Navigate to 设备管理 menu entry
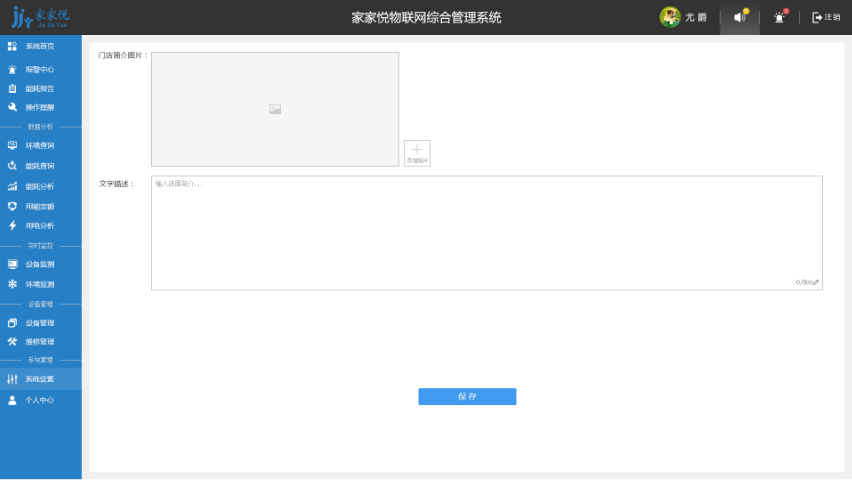 pos(40,323)
